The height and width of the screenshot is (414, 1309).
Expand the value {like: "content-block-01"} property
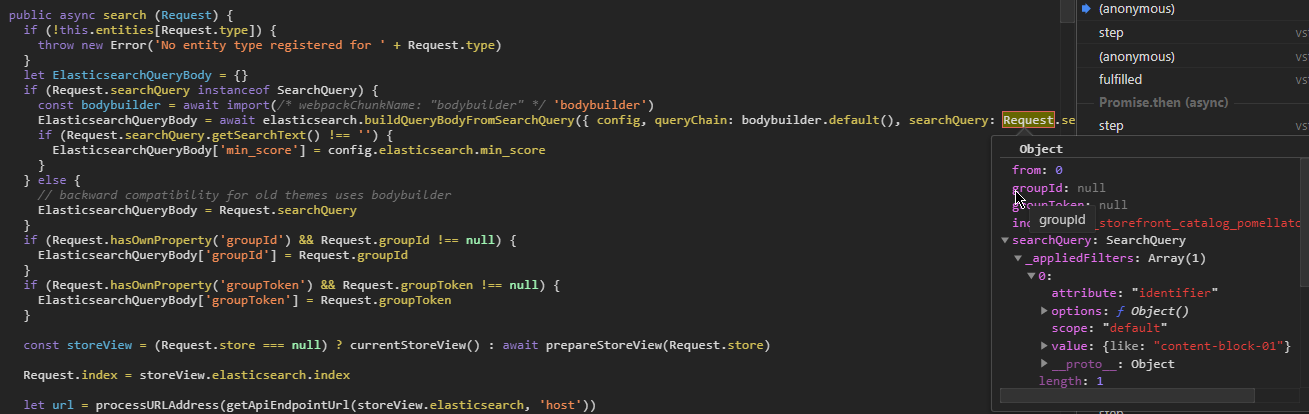(x=1044, y=346)
